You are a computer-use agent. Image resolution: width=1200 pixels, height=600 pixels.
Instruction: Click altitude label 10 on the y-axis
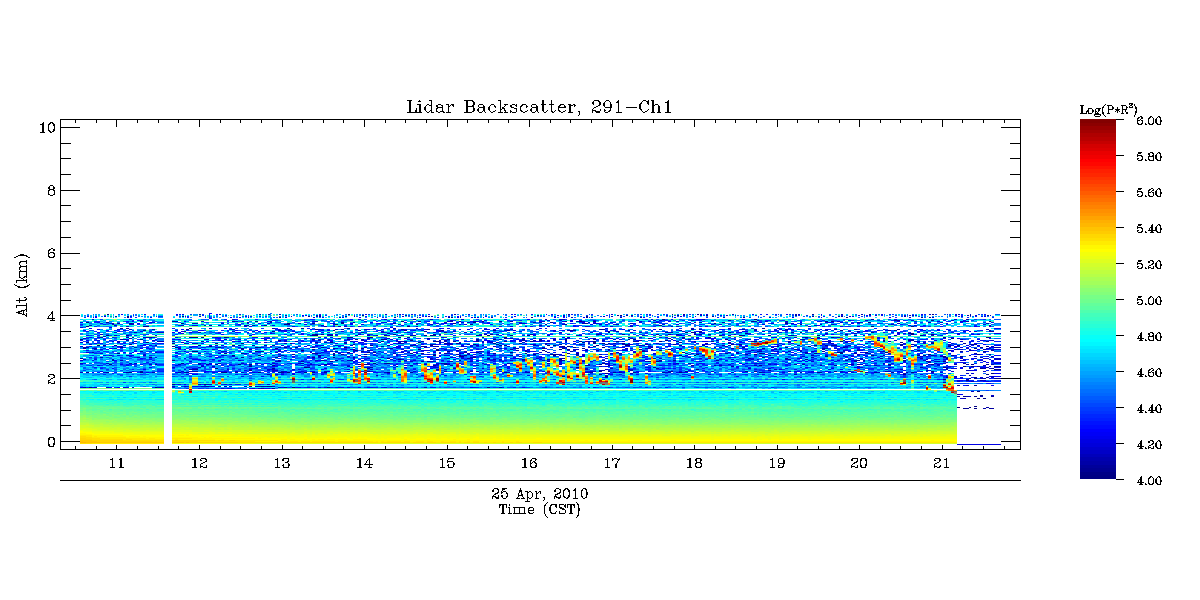pyautogui.click(x=45, y=127)
